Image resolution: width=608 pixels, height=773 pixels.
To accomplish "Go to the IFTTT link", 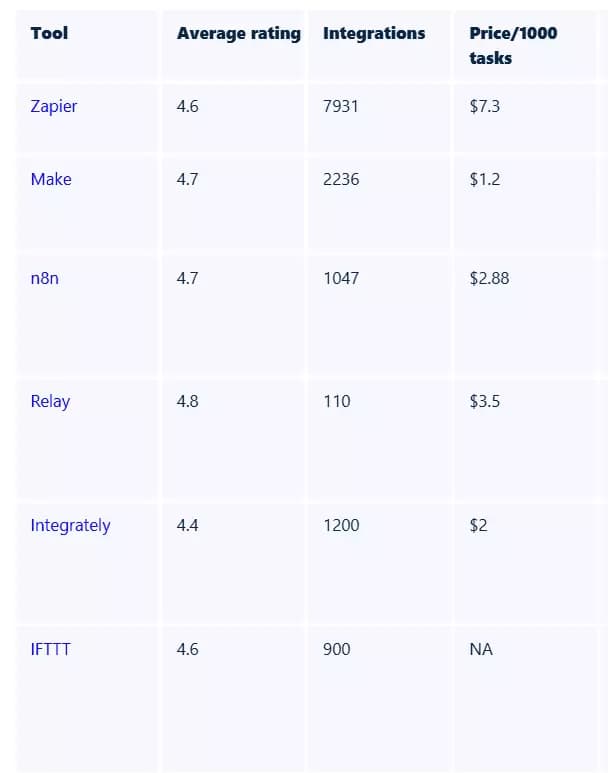I will [50, 649].
